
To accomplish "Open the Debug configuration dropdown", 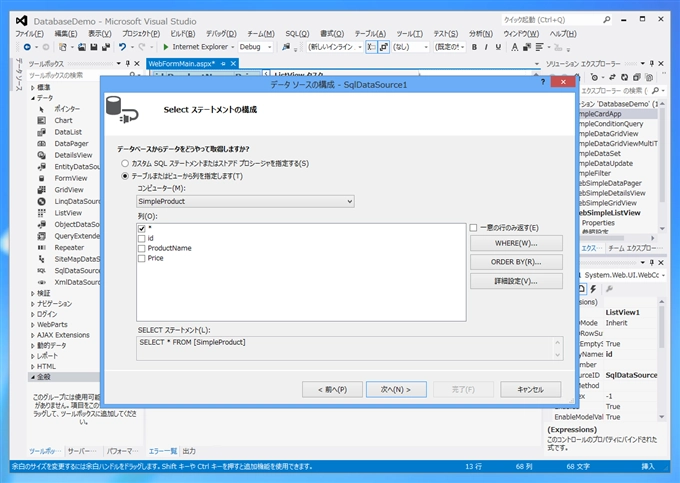I will coord(255,47).
